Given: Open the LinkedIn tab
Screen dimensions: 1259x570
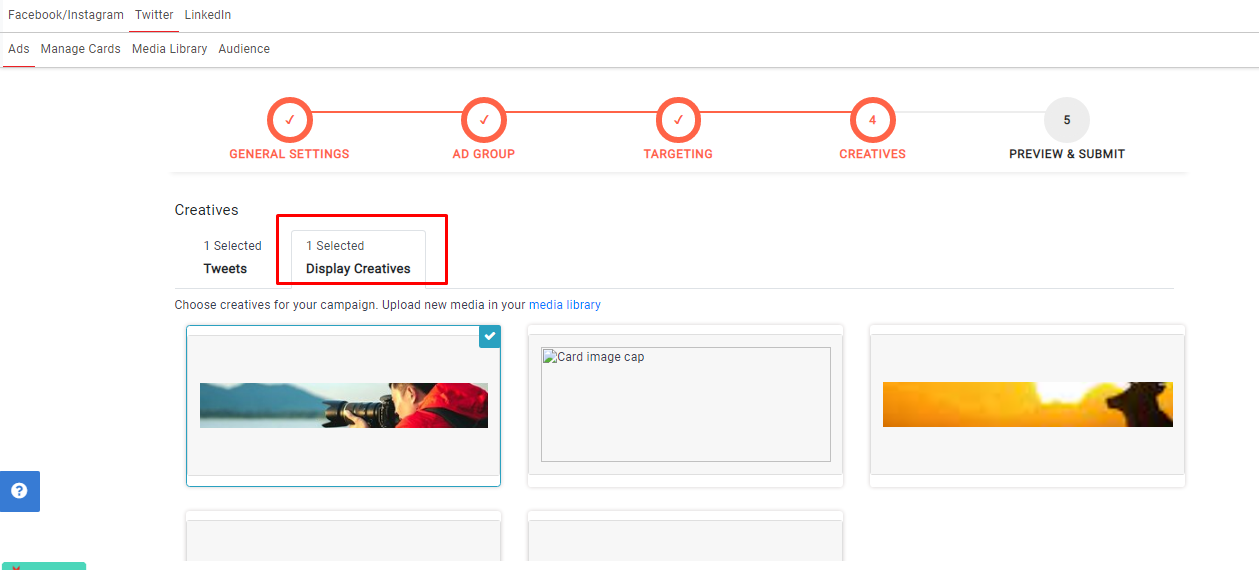Looking at the screenshot, I should point(208,15).
